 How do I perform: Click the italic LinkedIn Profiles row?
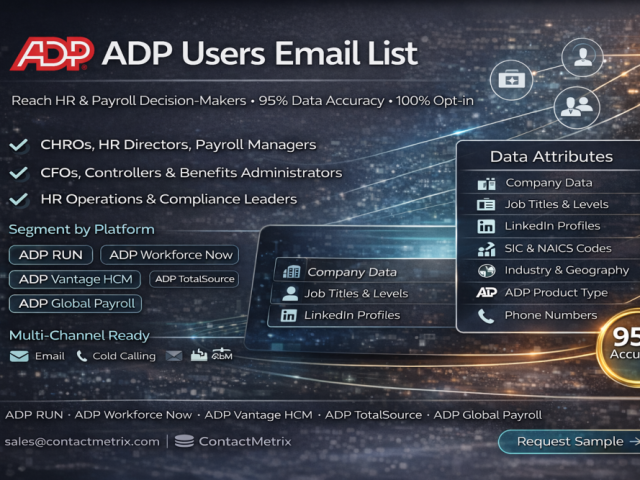(362, 316)
